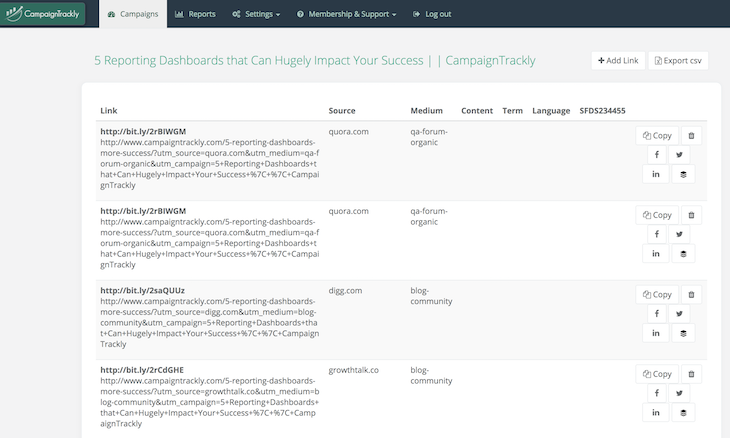
Task: Share first quora.com link on Facebook
Action: [656, 155]
